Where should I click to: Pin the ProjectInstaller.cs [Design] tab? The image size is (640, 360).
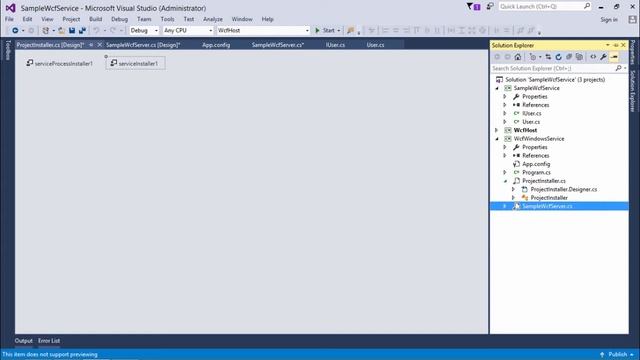[91, 45]
